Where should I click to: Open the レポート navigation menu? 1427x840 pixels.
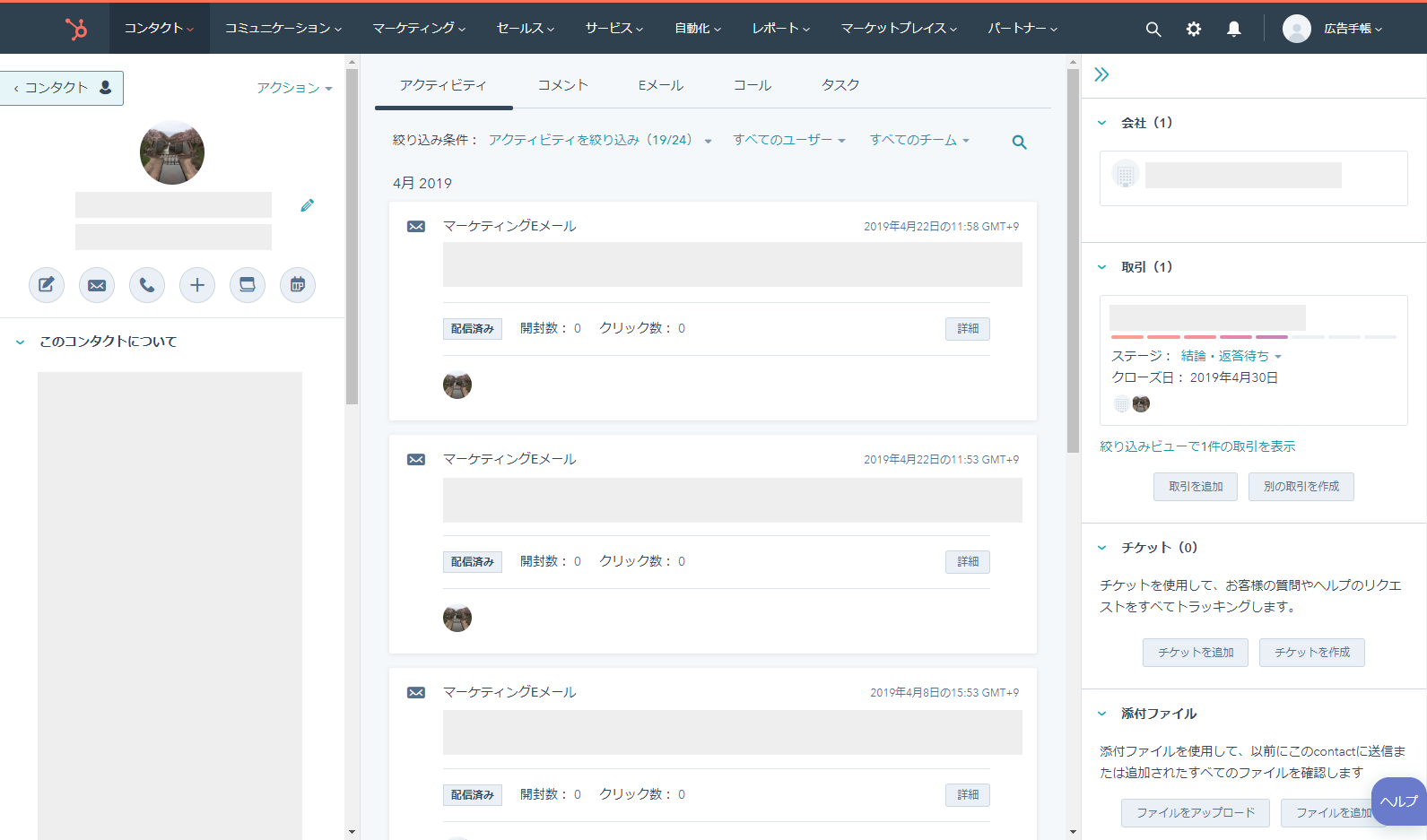pyautogui.click(x=781, y=29)
